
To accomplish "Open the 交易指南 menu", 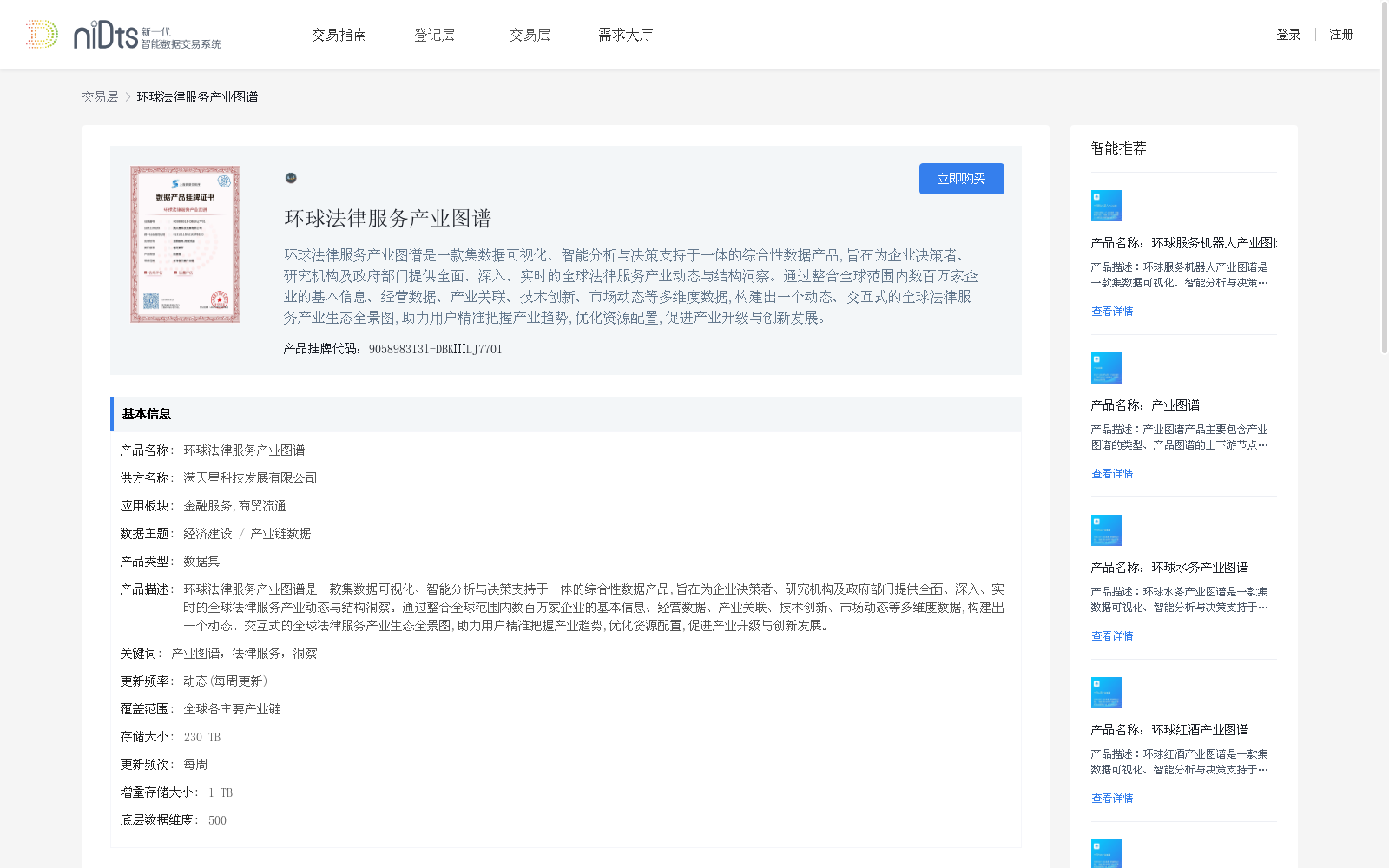I will pos(339,35).
